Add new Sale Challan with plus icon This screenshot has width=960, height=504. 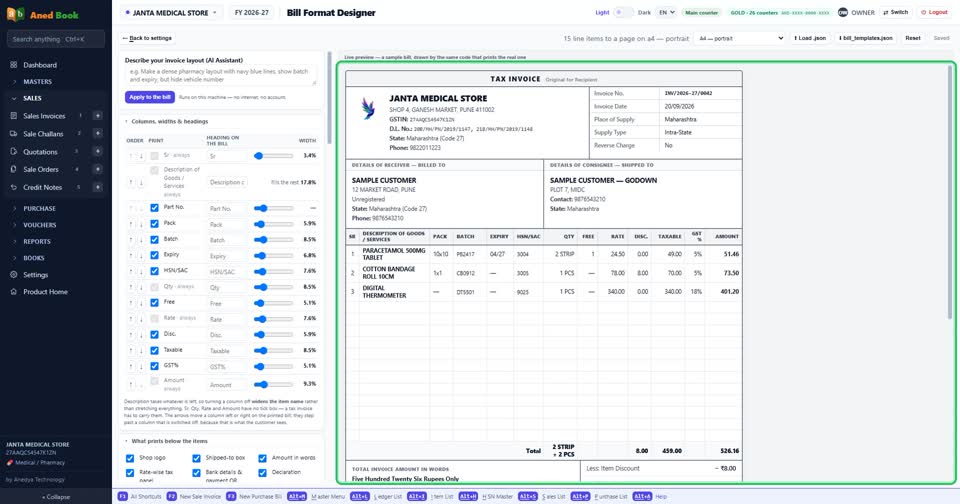click(97, 133)
